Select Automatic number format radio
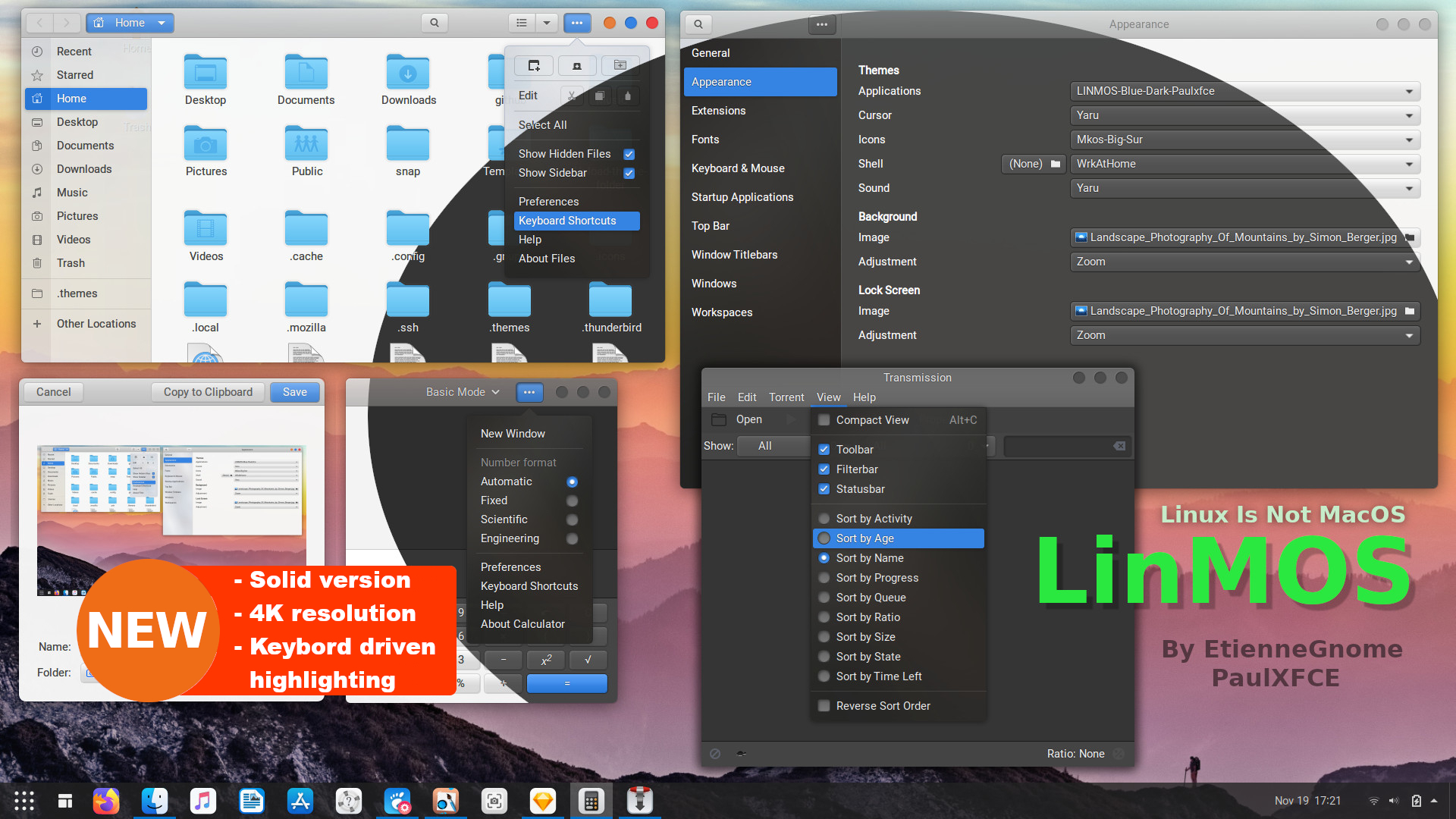Screen dimensions: 1456x819 point(572,482)
